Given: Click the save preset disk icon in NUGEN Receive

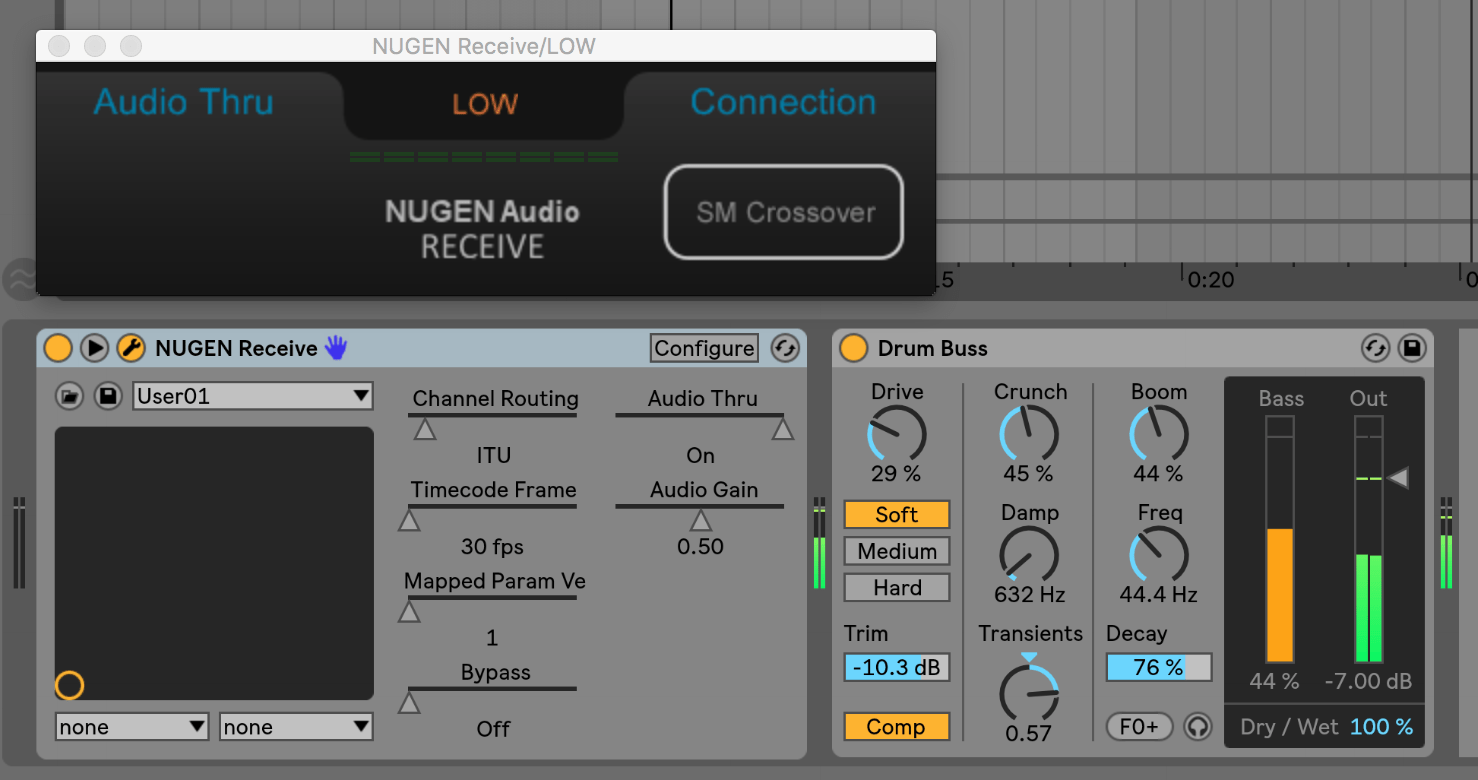Looking at the screenshot, I should point(108,396).
